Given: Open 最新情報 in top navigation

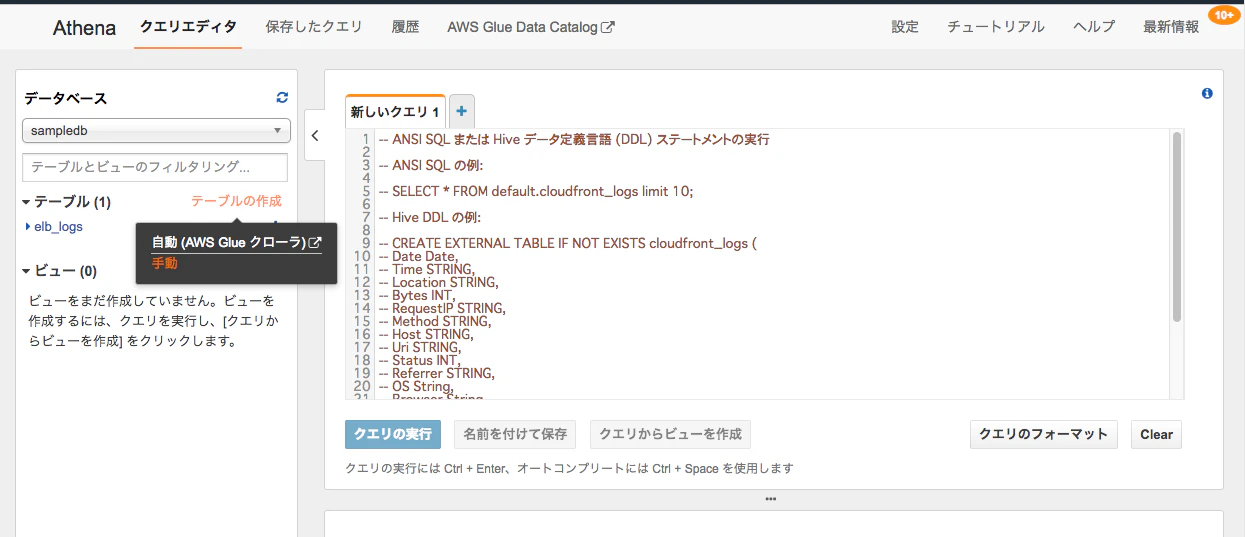Looking at the screenshot, I should click(1171, 27).
